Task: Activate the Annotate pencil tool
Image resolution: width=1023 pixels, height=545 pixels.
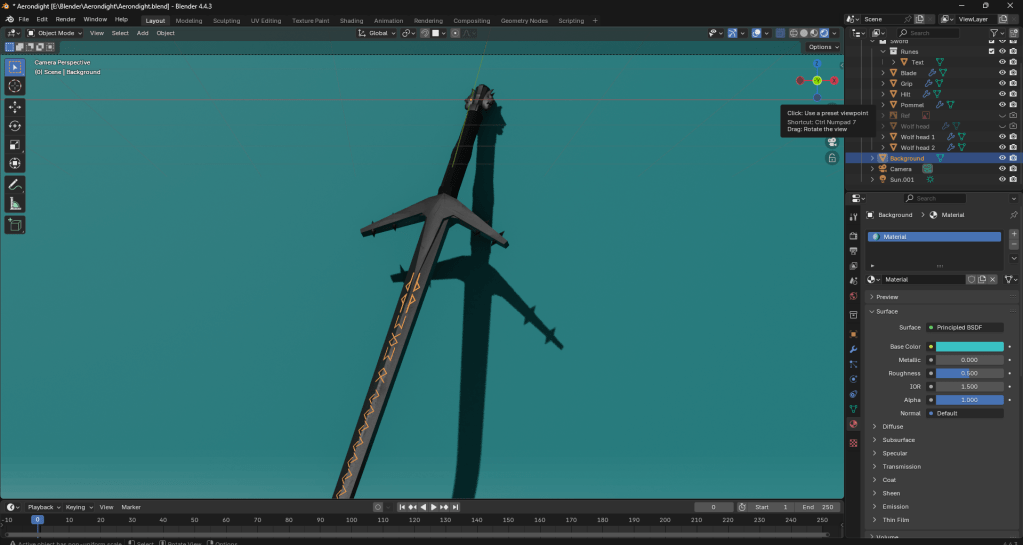Action: pyautogui.click(x=15, y=185)
